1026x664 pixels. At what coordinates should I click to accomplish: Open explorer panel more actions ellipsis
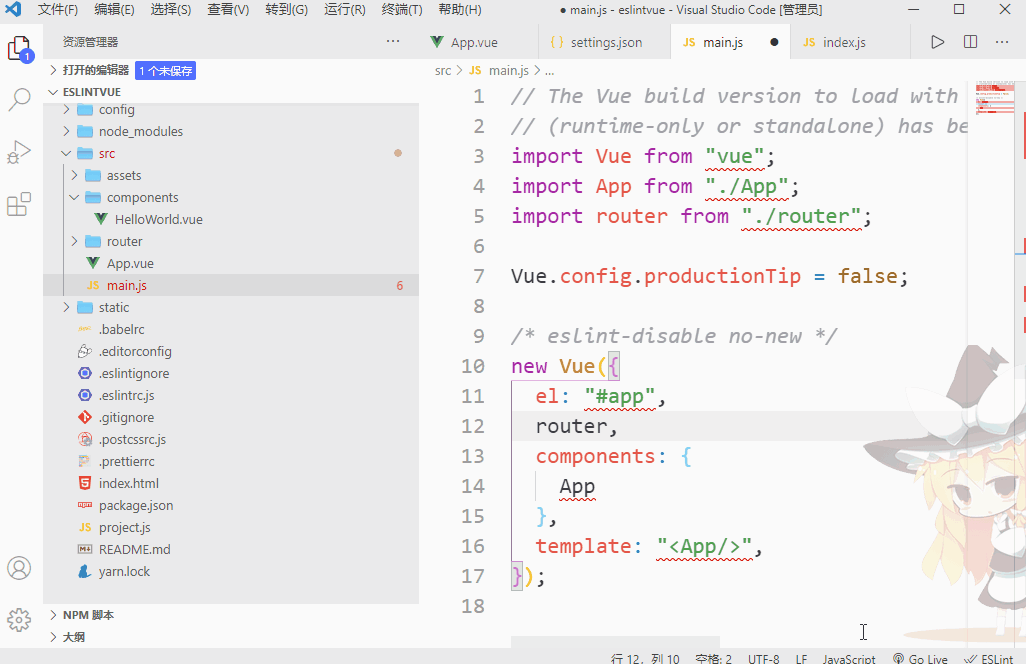[x=393, y=41]
